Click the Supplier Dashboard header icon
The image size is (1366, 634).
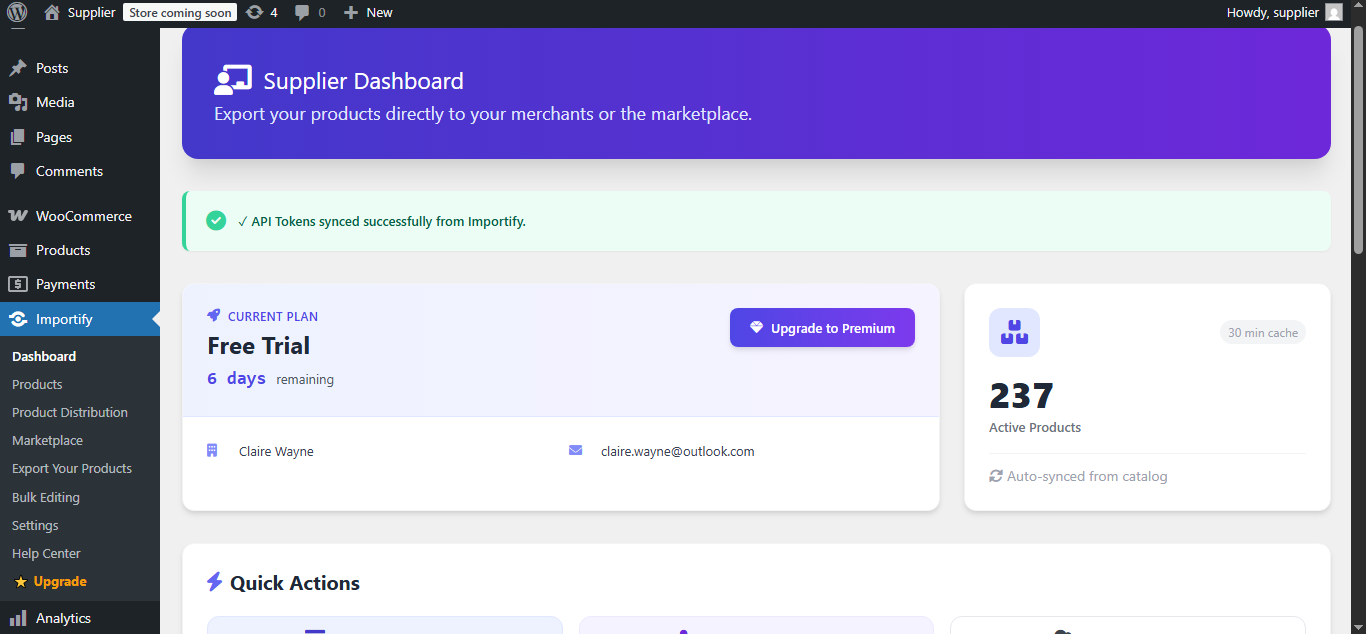pos(233,80)
